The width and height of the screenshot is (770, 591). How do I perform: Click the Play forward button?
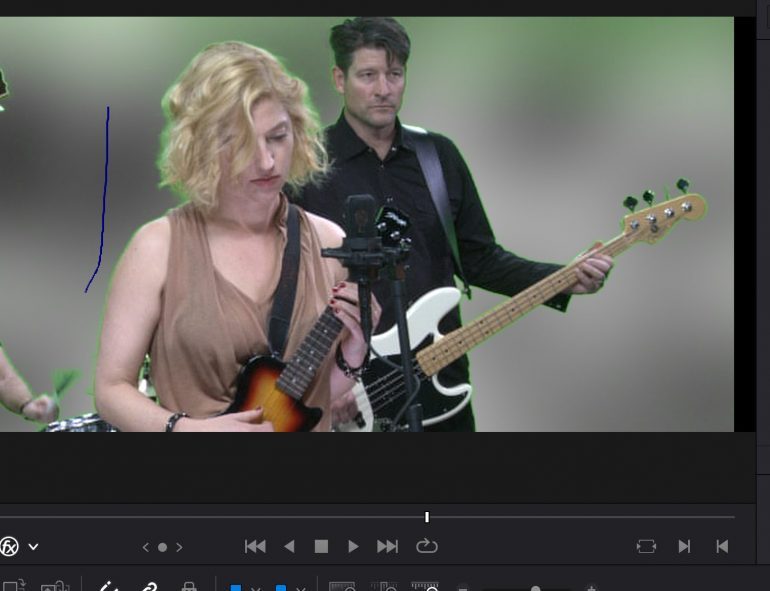(x=353, y=546)
